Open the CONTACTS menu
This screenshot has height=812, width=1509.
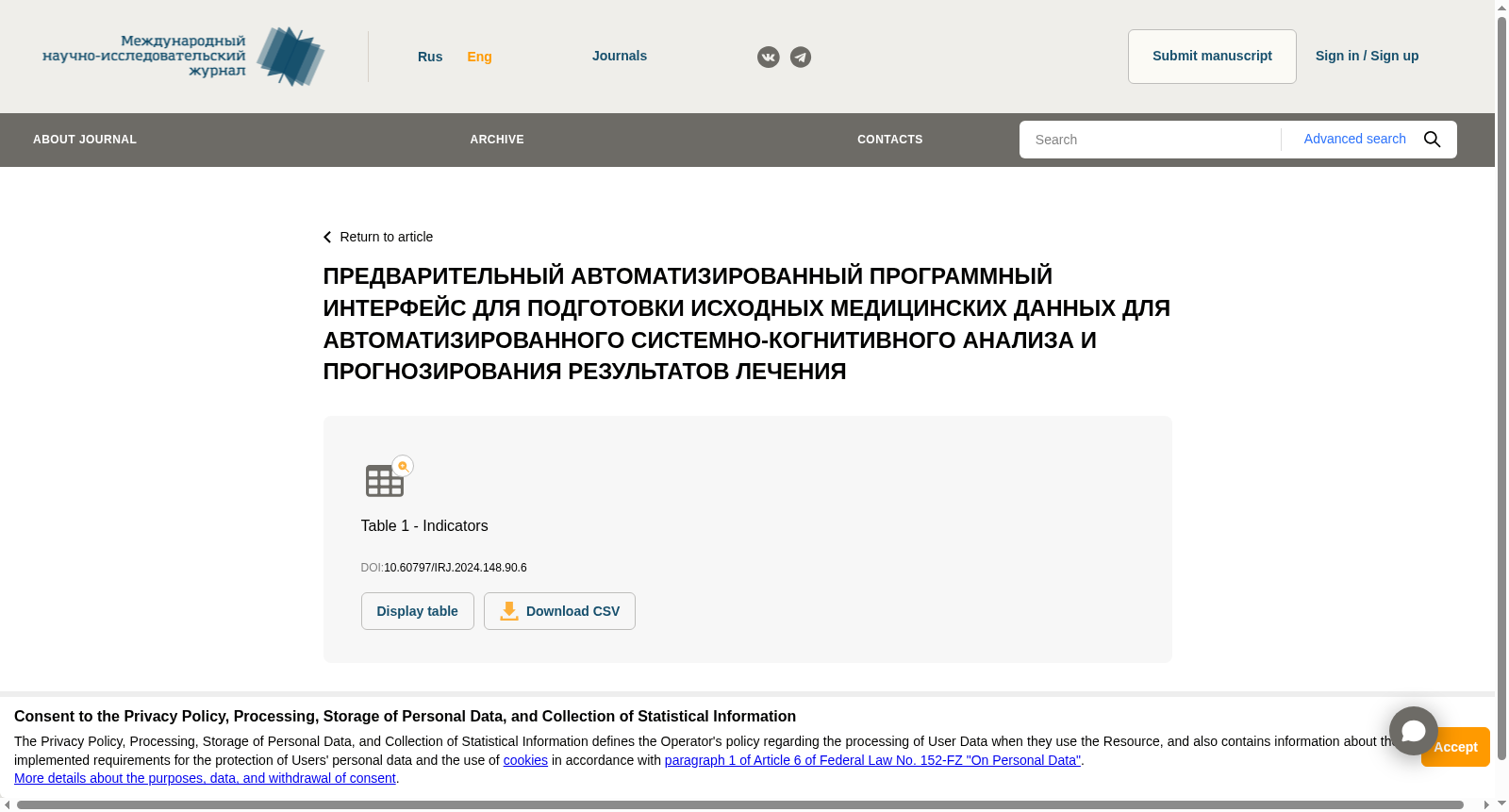pyautogui.click(x=889, y=140)
